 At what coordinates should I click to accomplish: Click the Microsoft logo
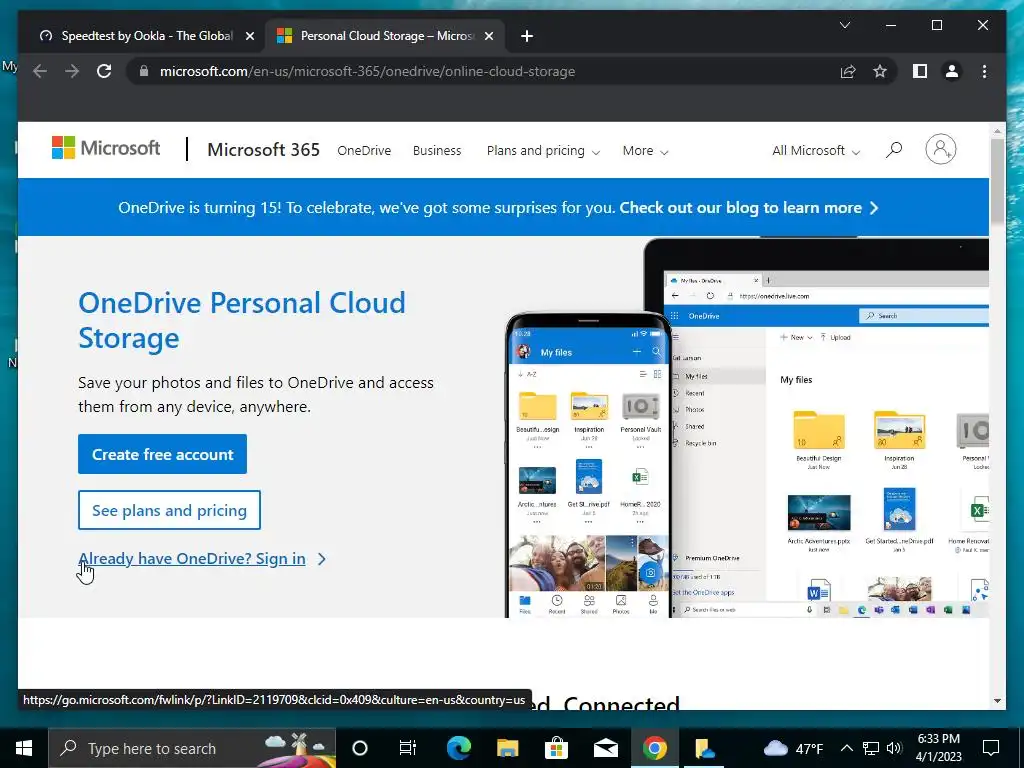pos(106,148)
